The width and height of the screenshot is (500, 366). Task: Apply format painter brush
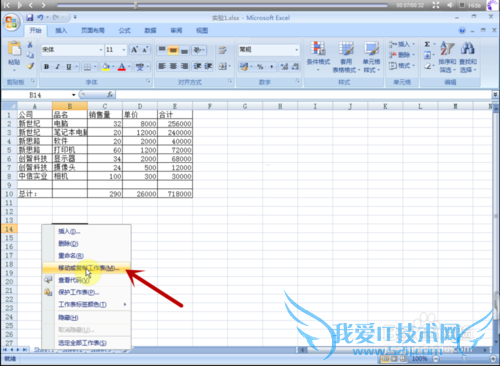point(30,66)
